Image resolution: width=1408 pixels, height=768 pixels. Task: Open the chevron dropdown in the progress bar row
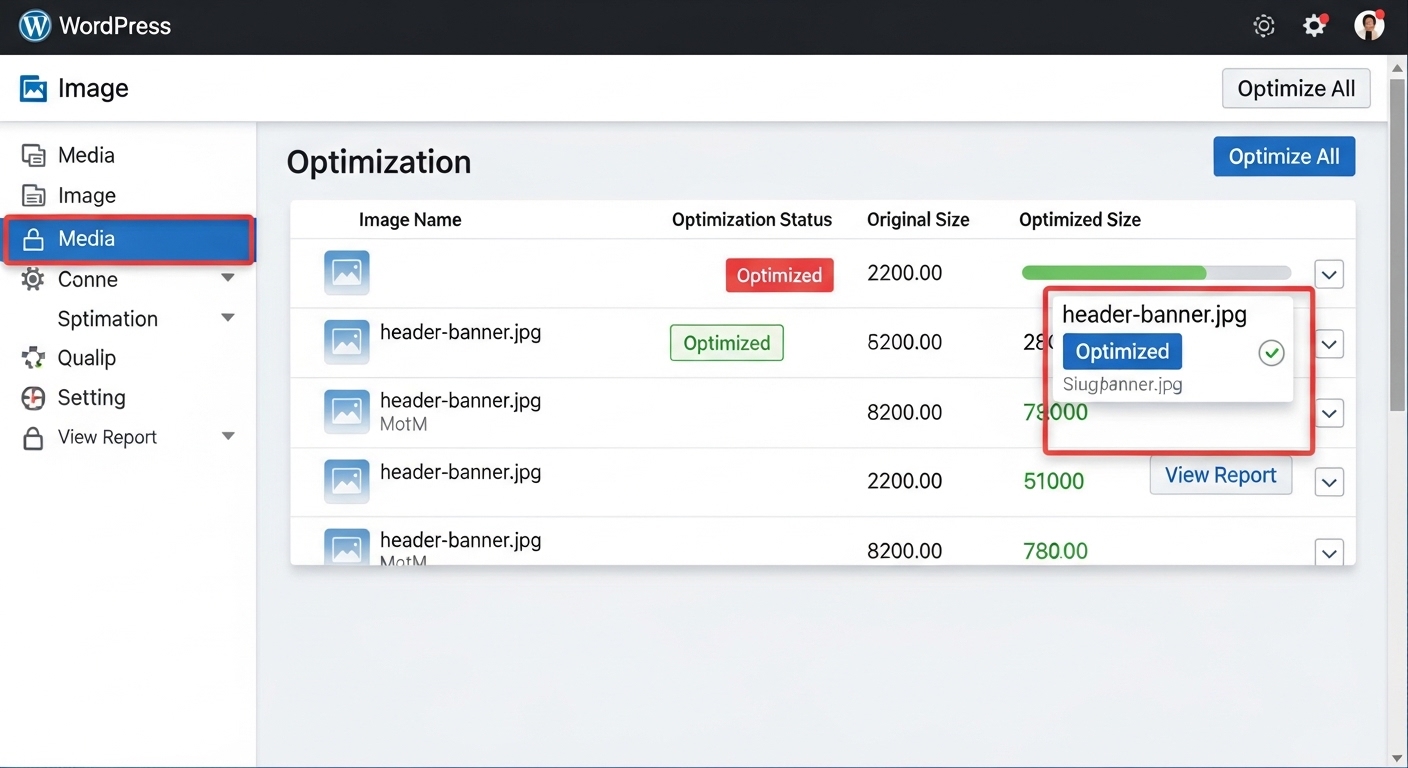click(x=1329, y=274)
